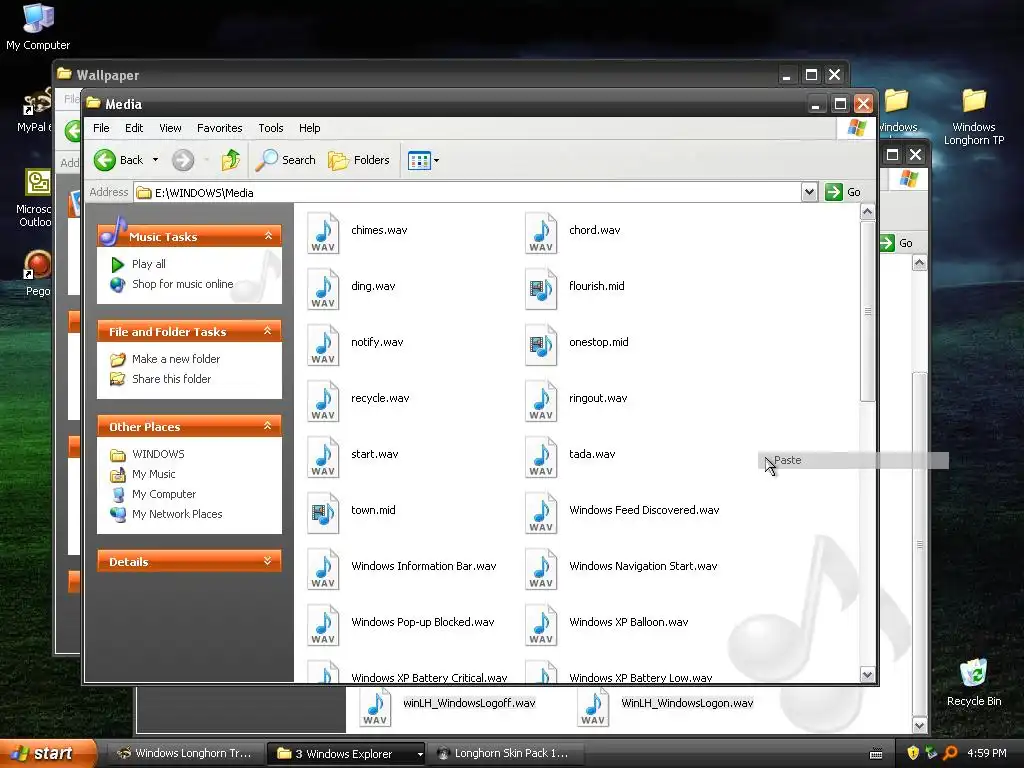Select Windows Pop-up Blocked.wav icon
Viewport: 1024px width, 768px height.
(323, 626)
